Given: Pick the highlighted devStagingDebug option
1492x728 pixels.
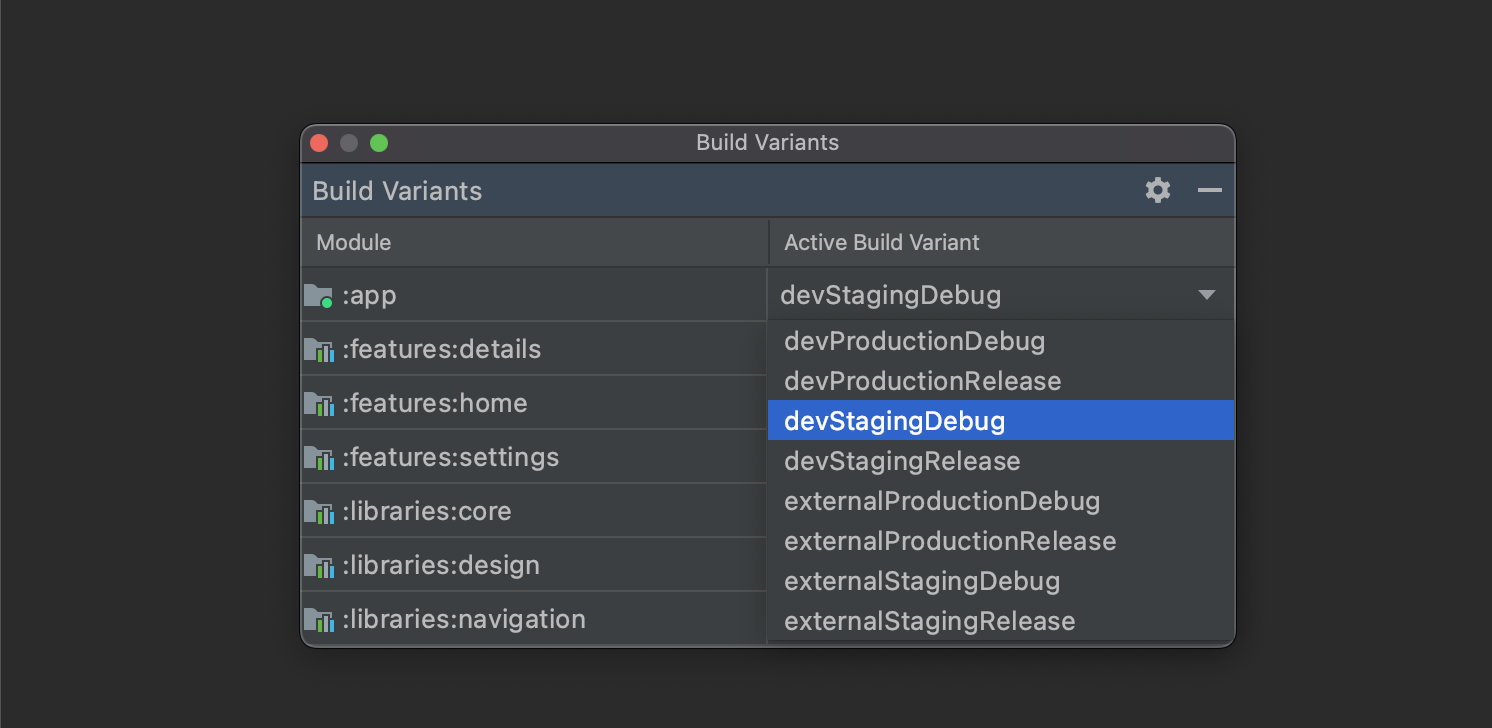Looking at the screenshot, I should click(x=894, y=421).
